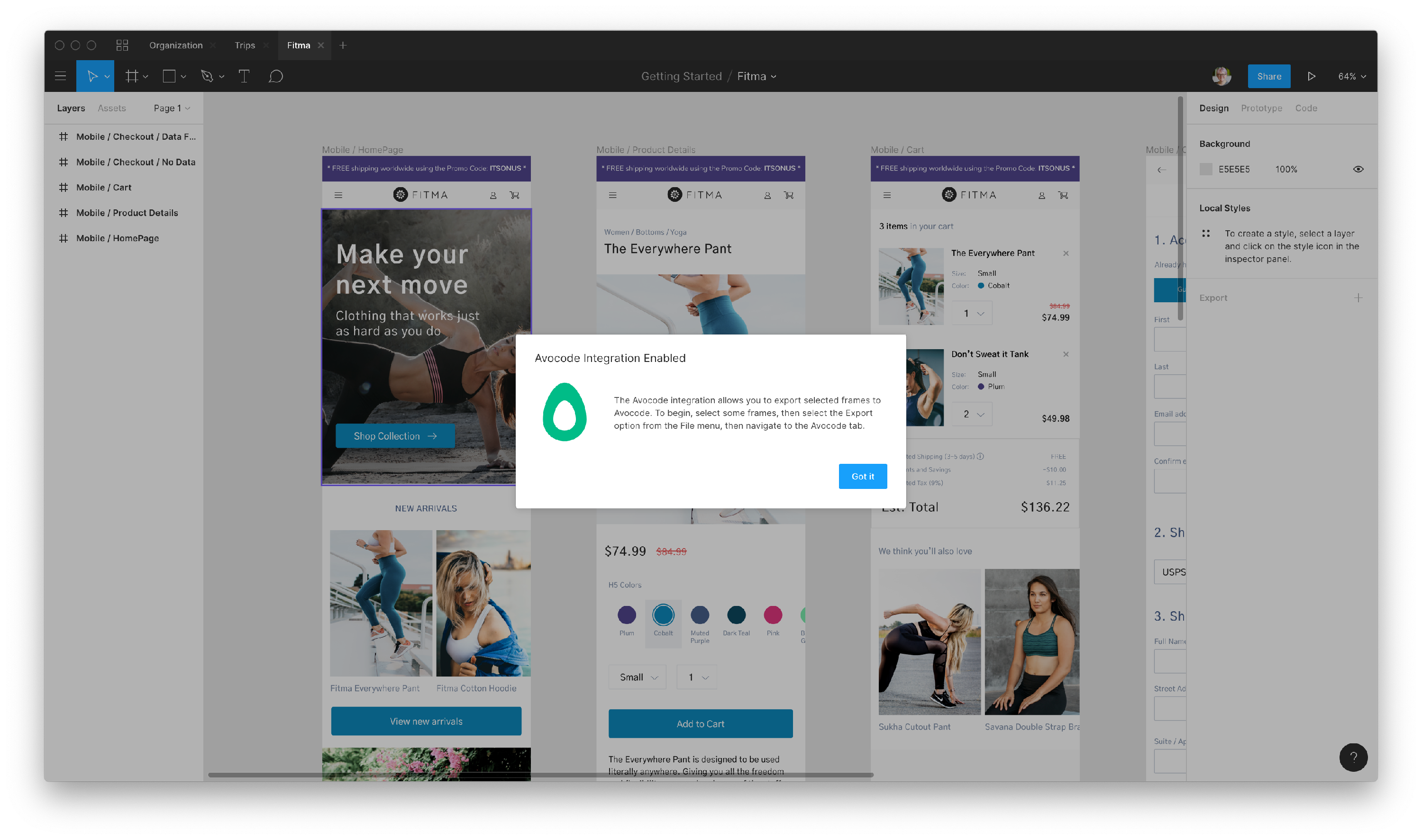Open quantity 1 dropdown in Product Details
Viewport: 1422px width, 840px height.
pos(697,677)
